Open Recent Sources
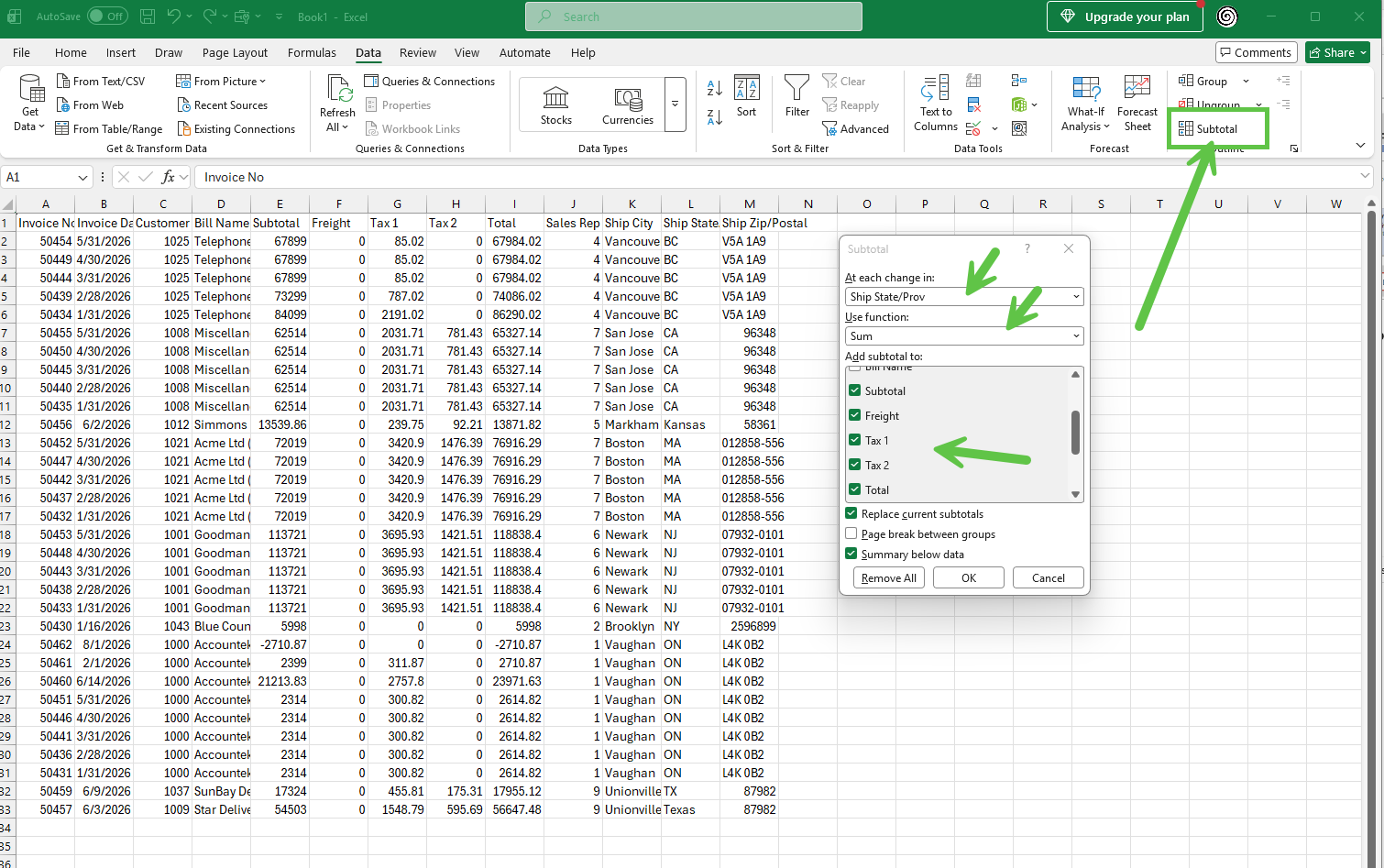The height and width of the screenshot is (868, 1384). pyautogui.click(x=222, y=105)
